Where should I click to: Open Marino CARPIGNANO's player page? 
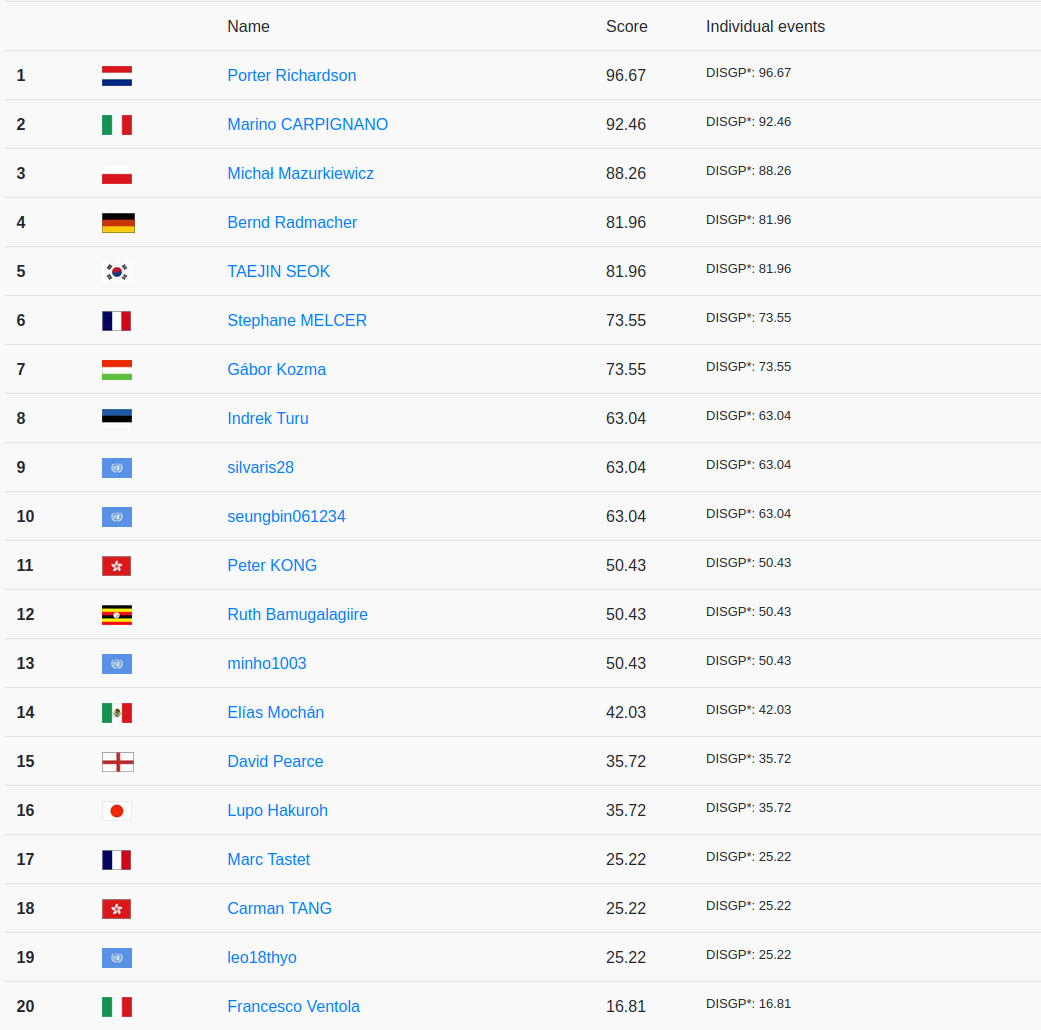click(307, 125)
